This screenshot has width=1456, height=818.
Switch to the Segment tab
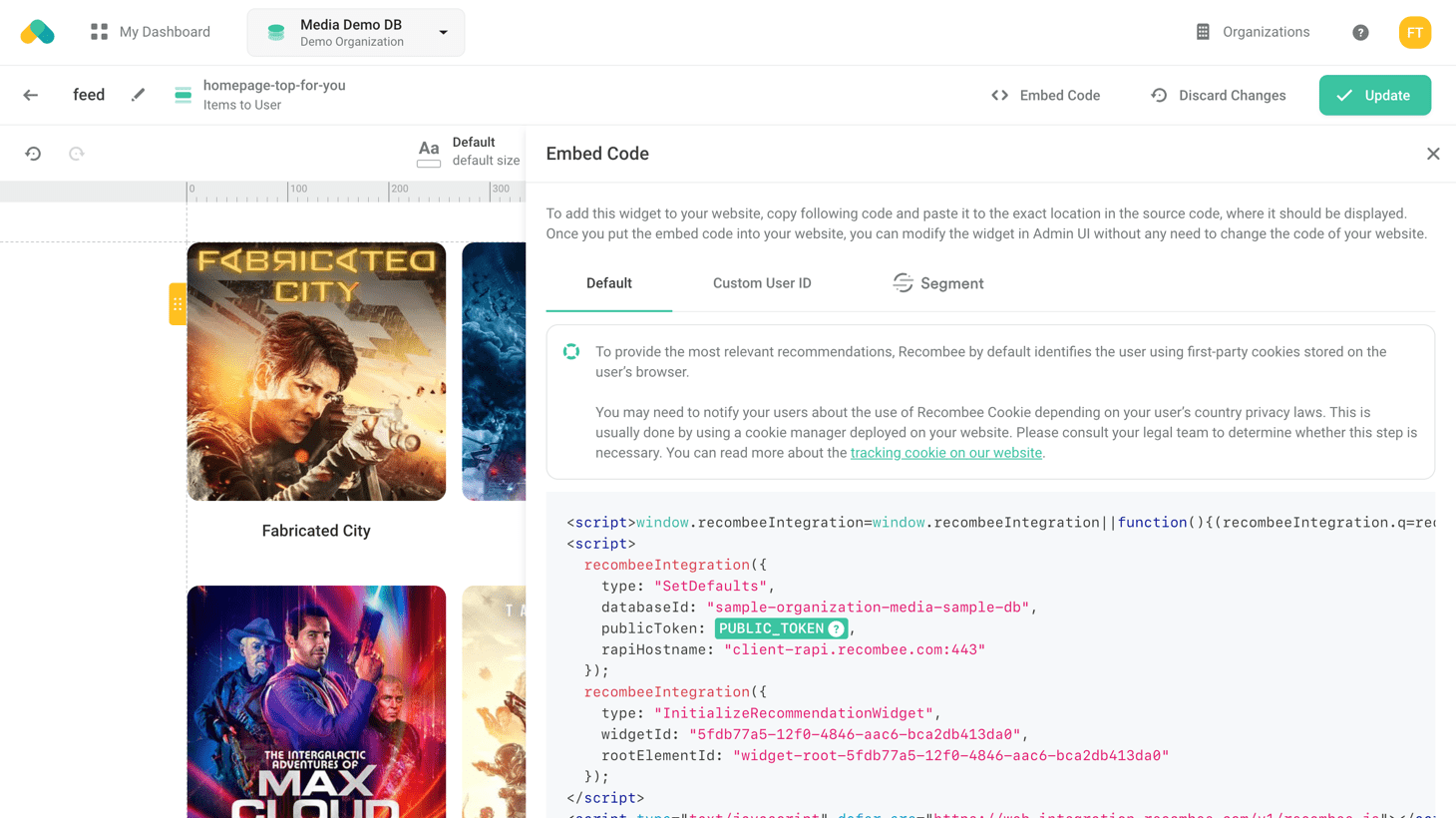point(937,283)
